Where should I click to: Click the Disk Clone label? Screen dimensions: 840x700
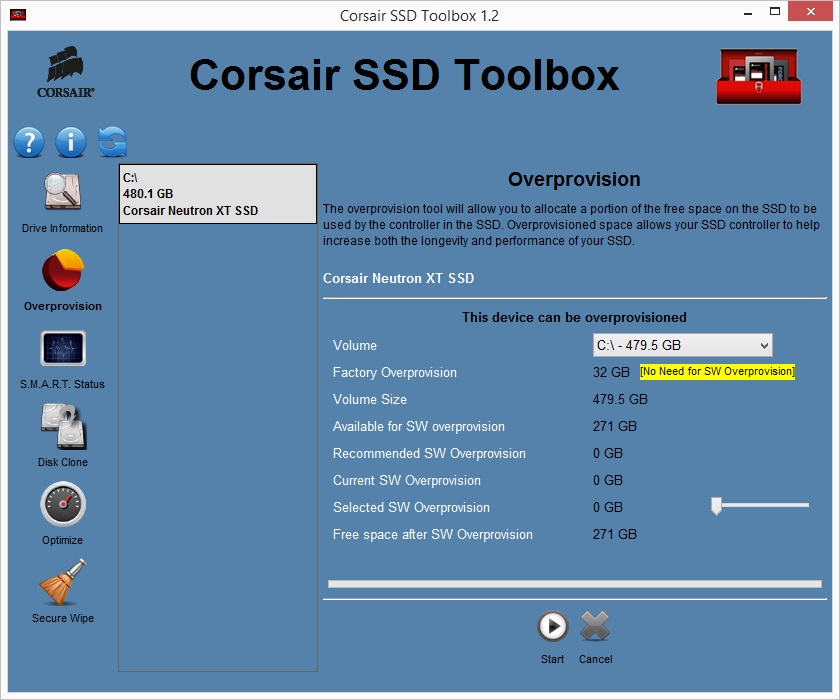[63, 462]
